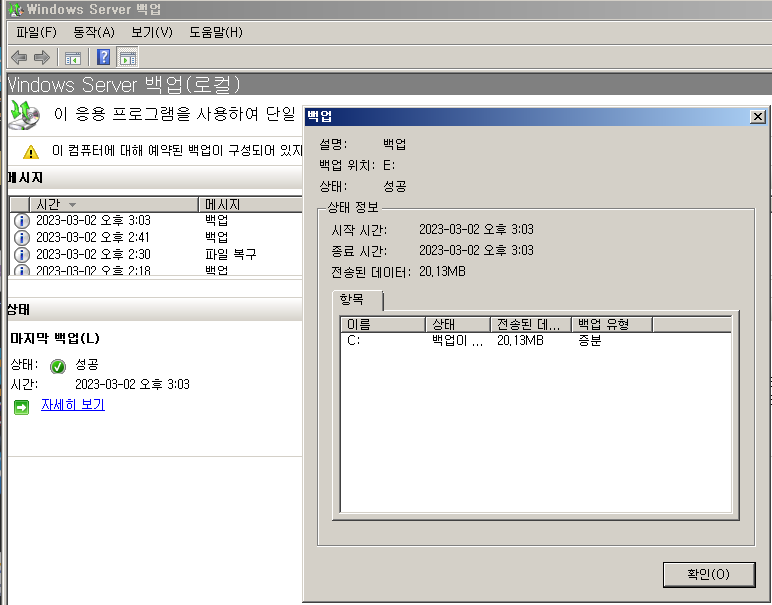Click the dialog start time value 오후 3:03
Image resolution: width=772 pixels, height=605 pixels.
point(476,229)
